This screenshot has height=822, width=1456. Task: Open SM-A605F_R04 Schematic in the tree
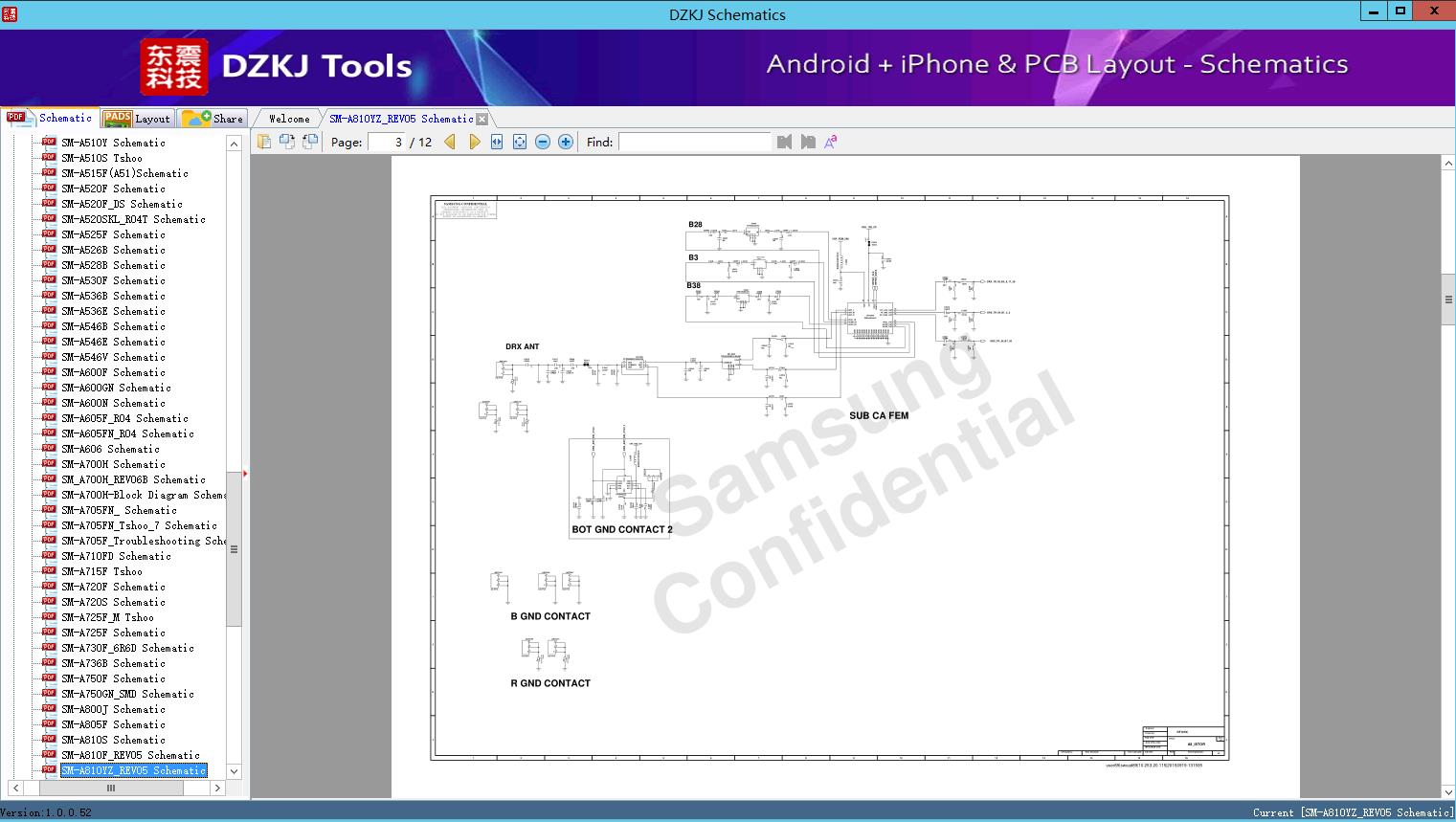pos(124,418)
